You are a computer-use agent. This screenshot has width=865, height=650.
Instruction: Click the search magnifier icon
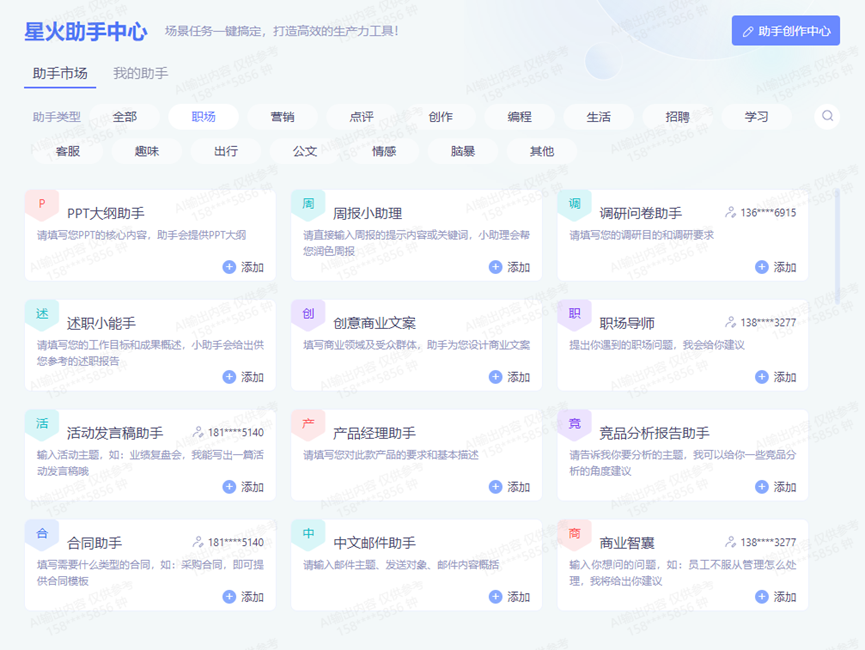pos(827,116)
